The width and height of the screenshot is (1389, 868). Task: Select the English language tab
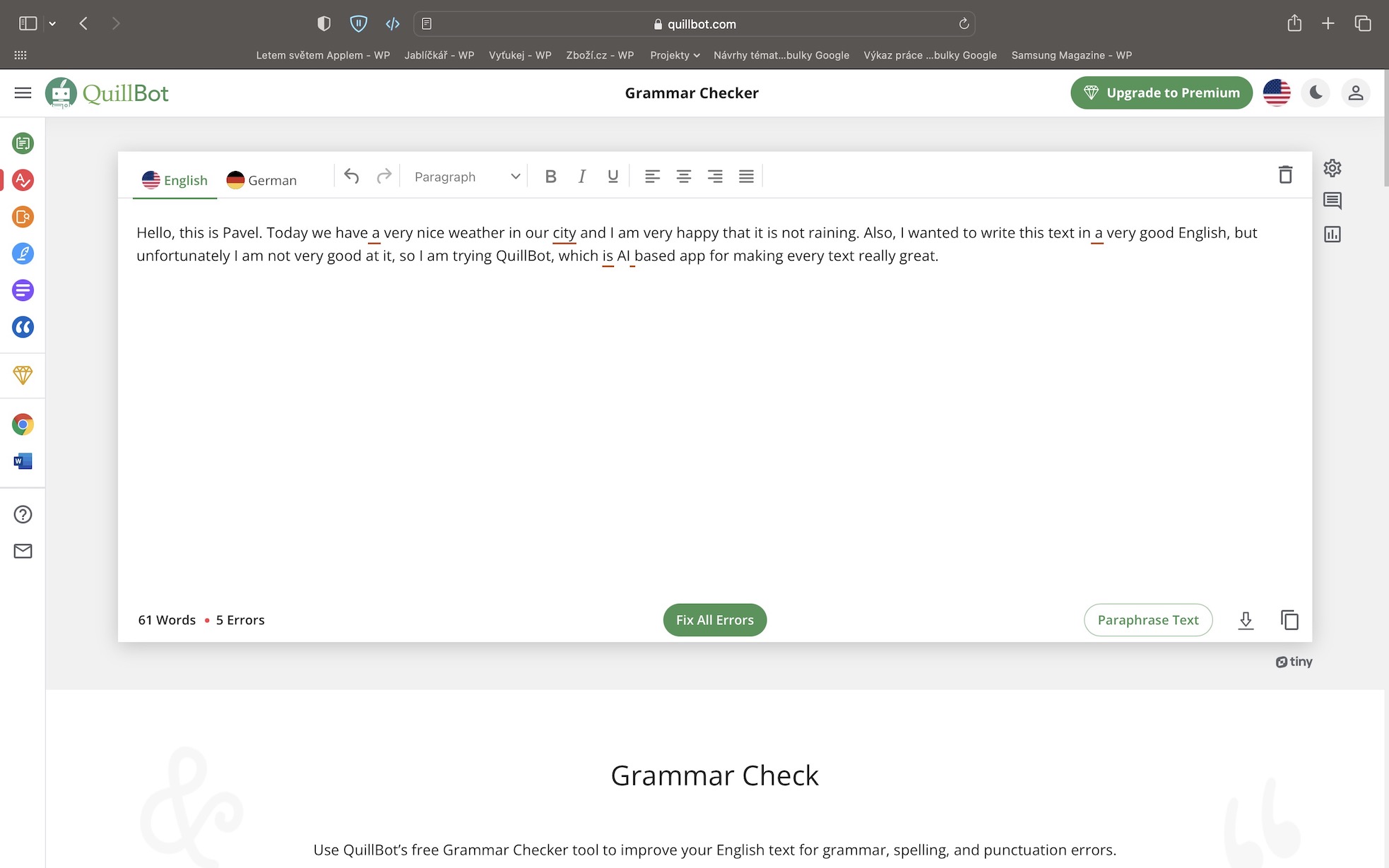175,180
